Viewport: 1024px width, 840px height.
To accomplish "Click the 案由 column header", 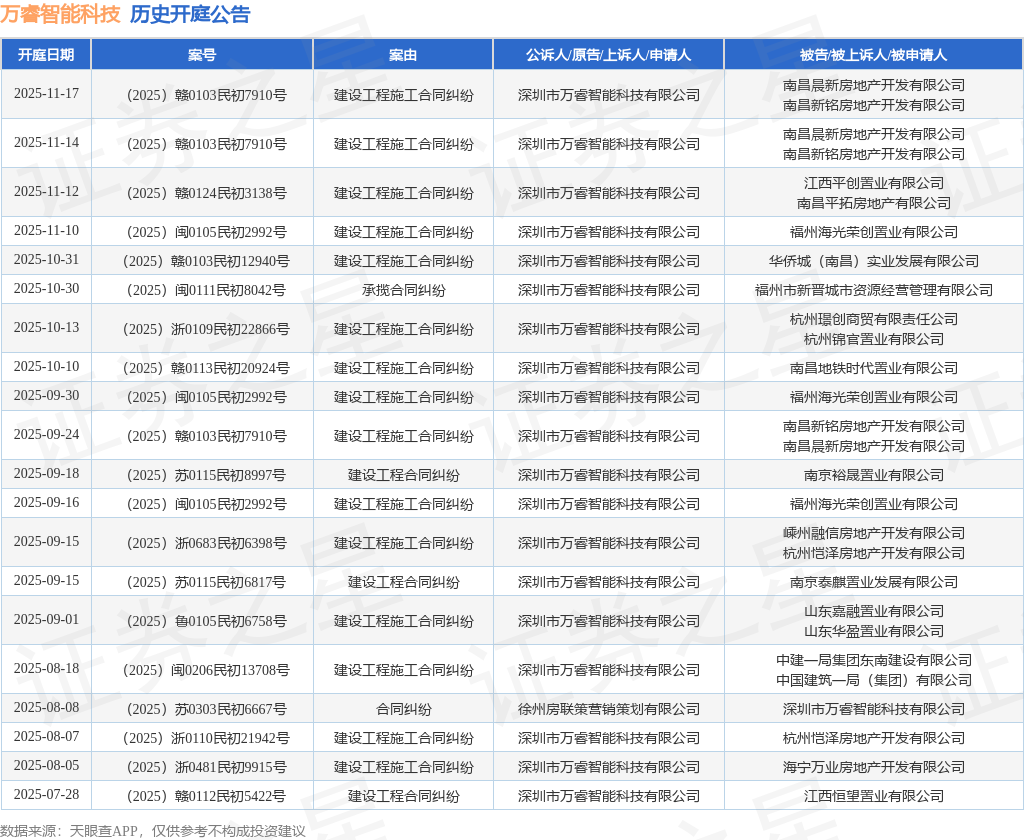I will pos(403,55).
